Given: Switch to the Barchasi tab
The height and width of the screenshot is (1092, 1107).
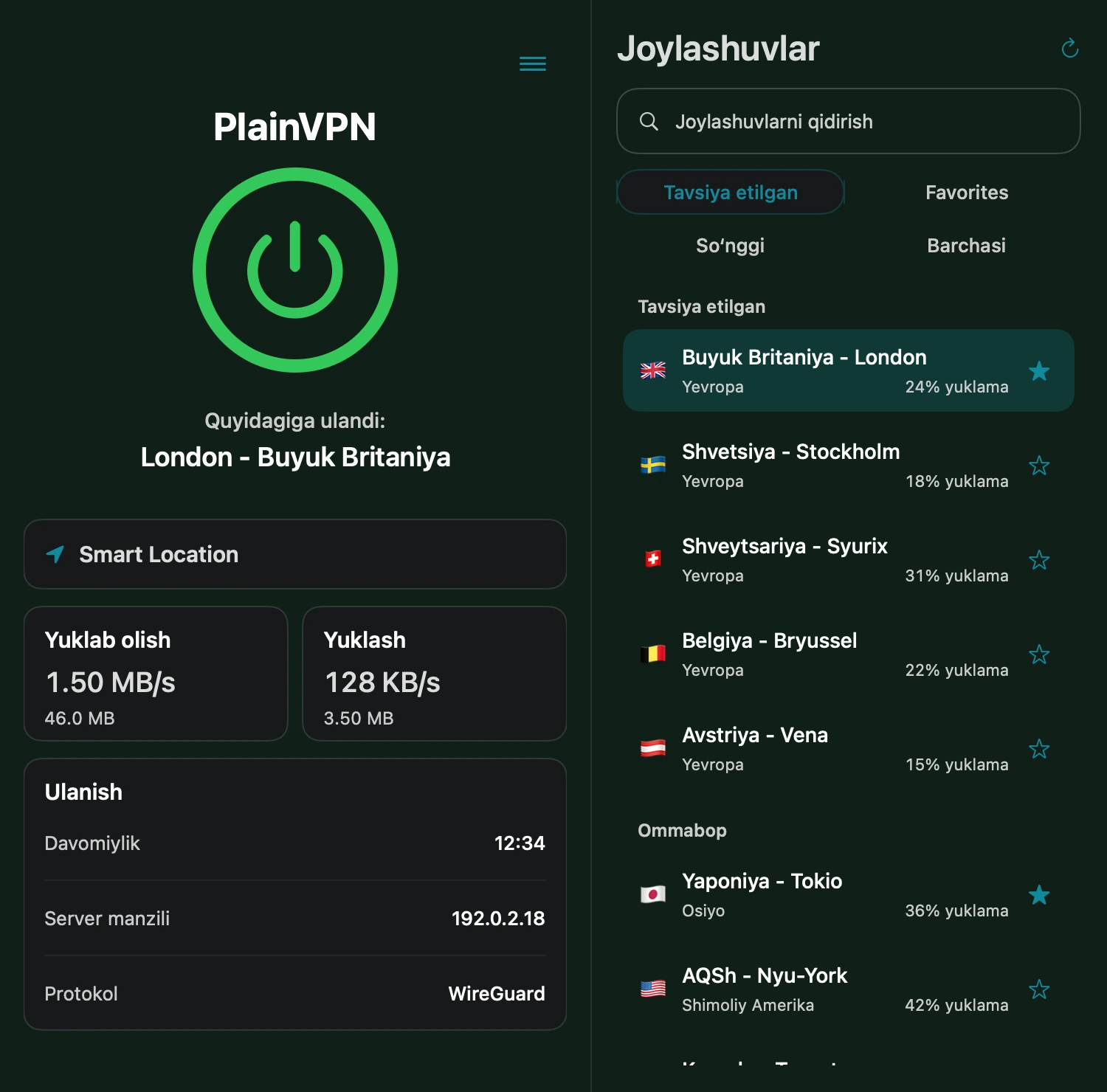Looking at the screenshot, I should pos(967,245).
